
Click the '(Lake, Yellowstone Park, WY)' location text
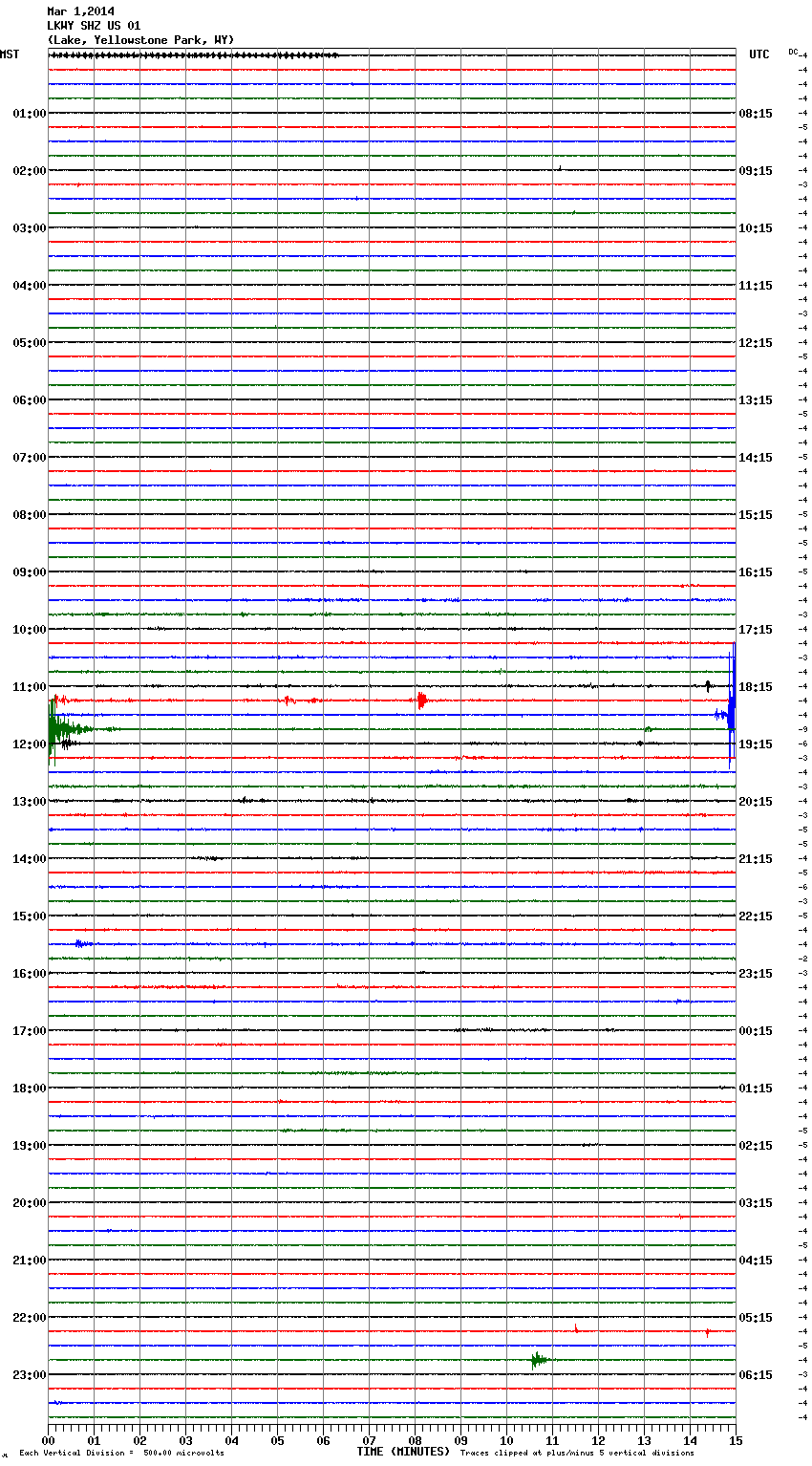[x=140, y=40]
